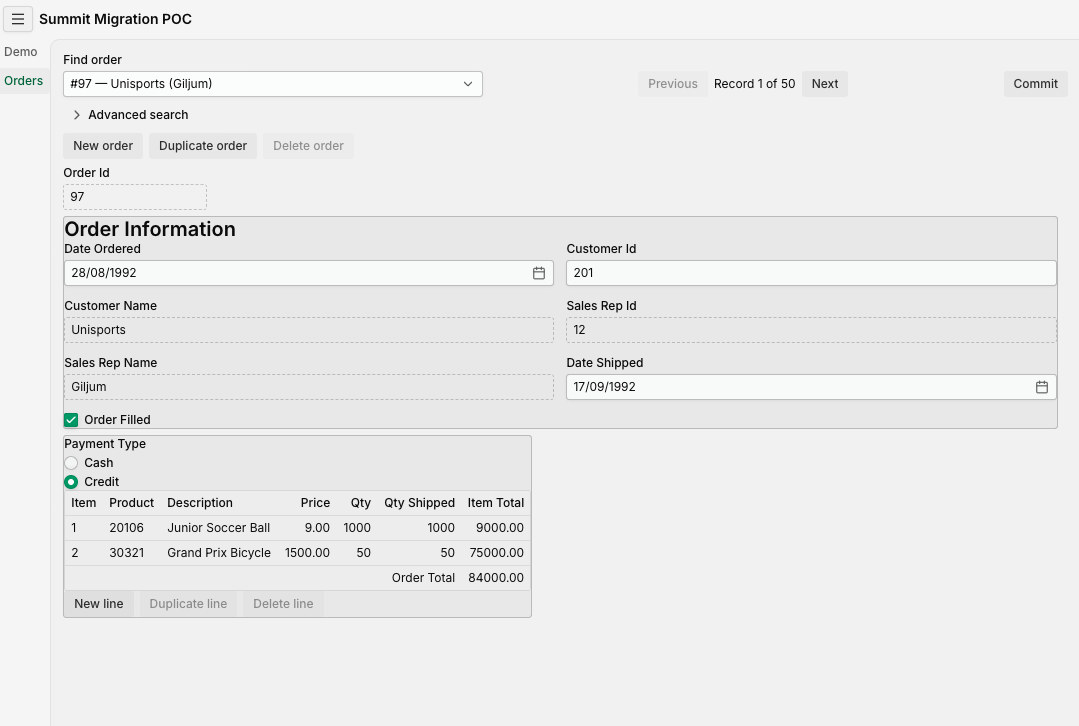Click the Customer Name field
The height and width of the screenshot is (726, 1079).
pos(308,330)
